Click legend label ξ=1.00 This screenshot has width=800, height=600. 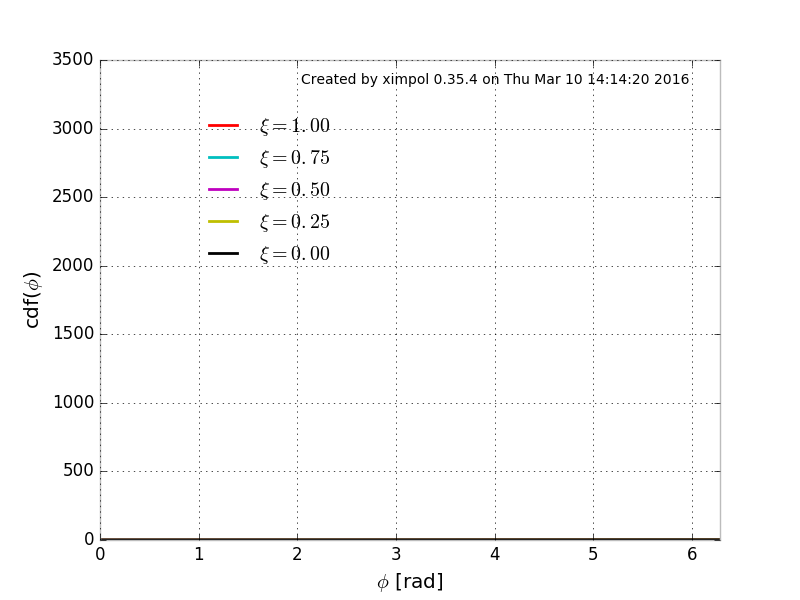point(295,126)
